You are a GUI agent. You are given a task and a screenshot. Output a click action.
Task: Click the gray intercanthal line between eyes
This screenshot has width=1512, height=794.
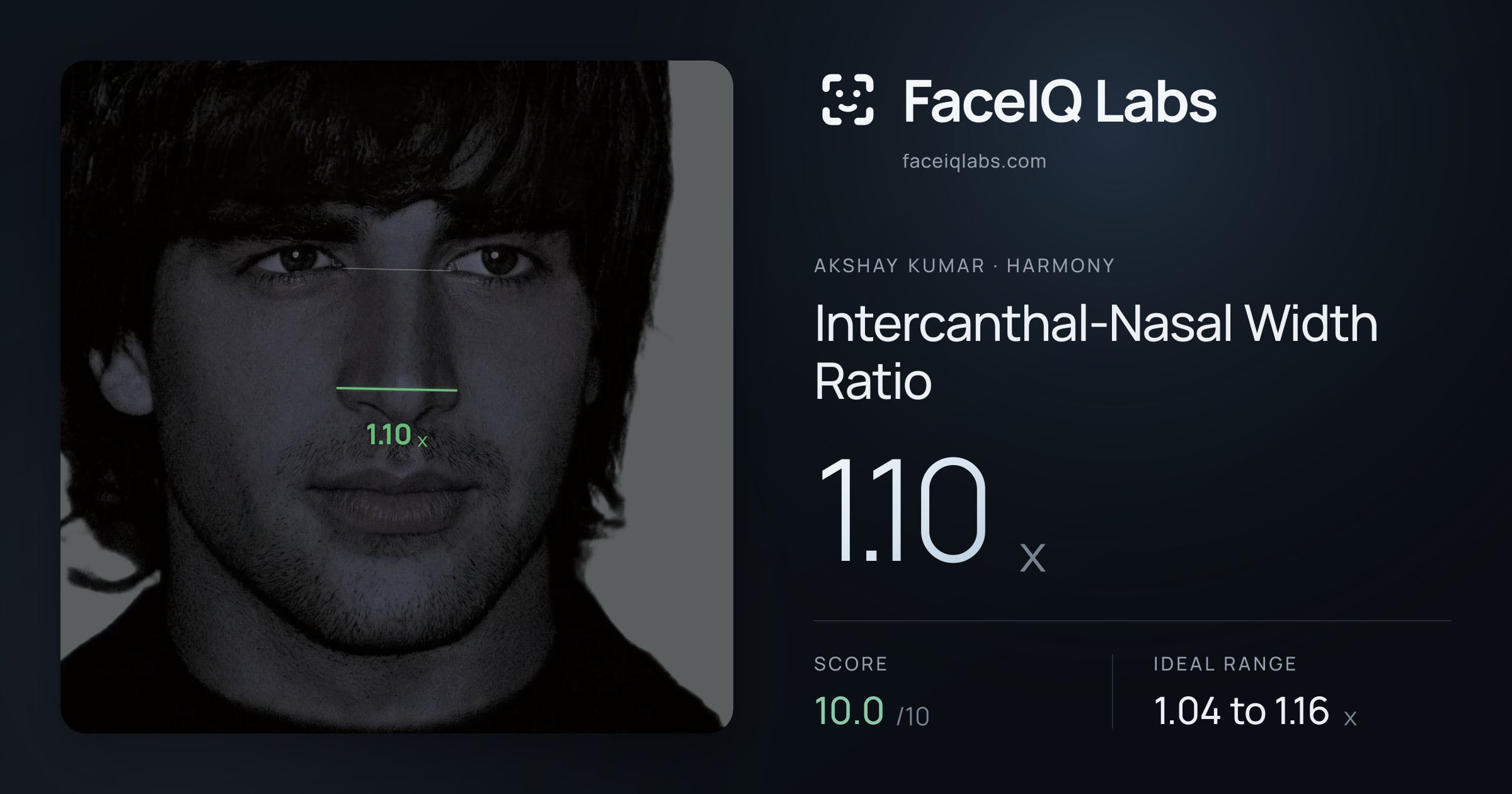397,270
